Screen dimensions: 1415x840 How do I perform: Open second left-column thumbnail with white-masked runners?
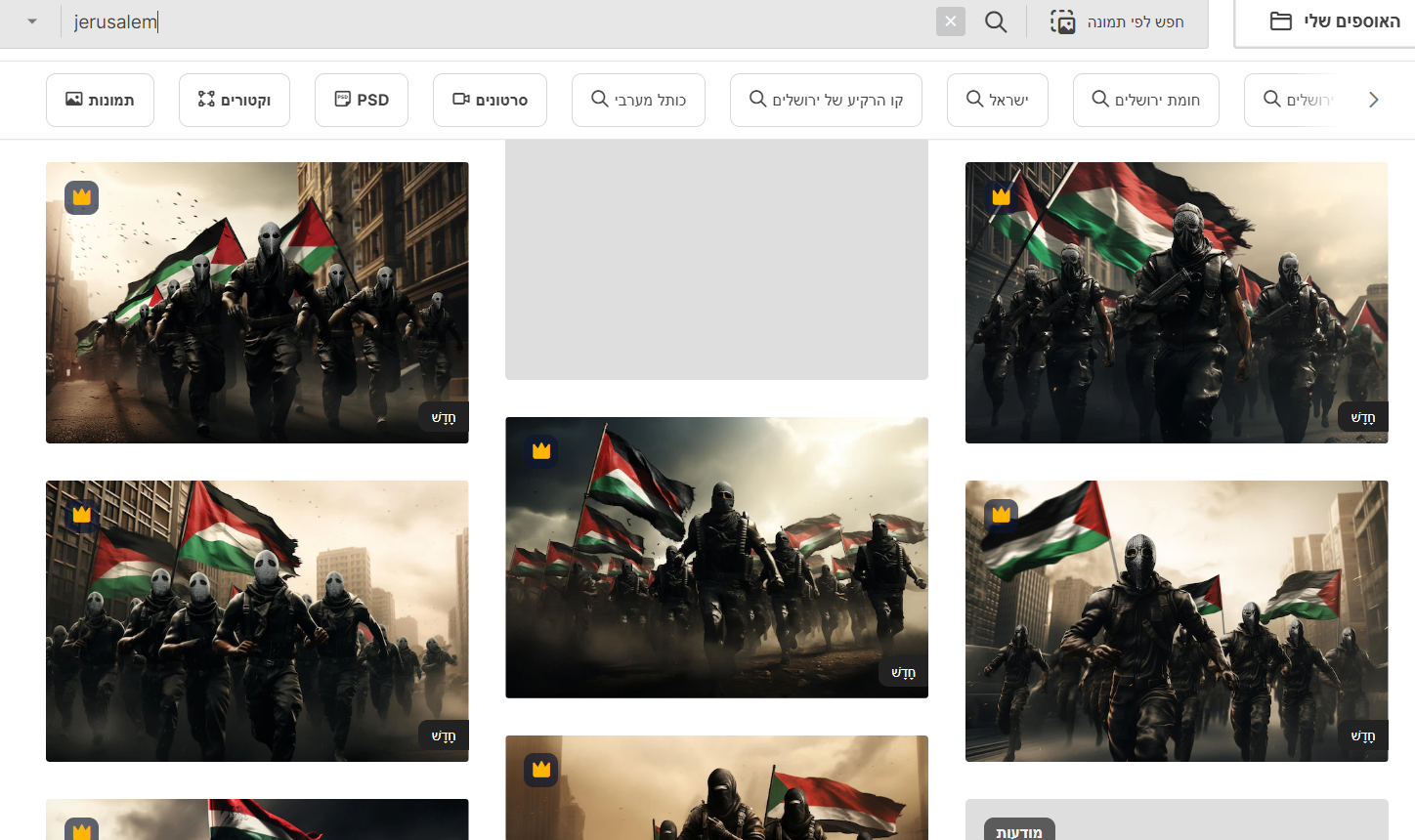(x=257, y=621)
